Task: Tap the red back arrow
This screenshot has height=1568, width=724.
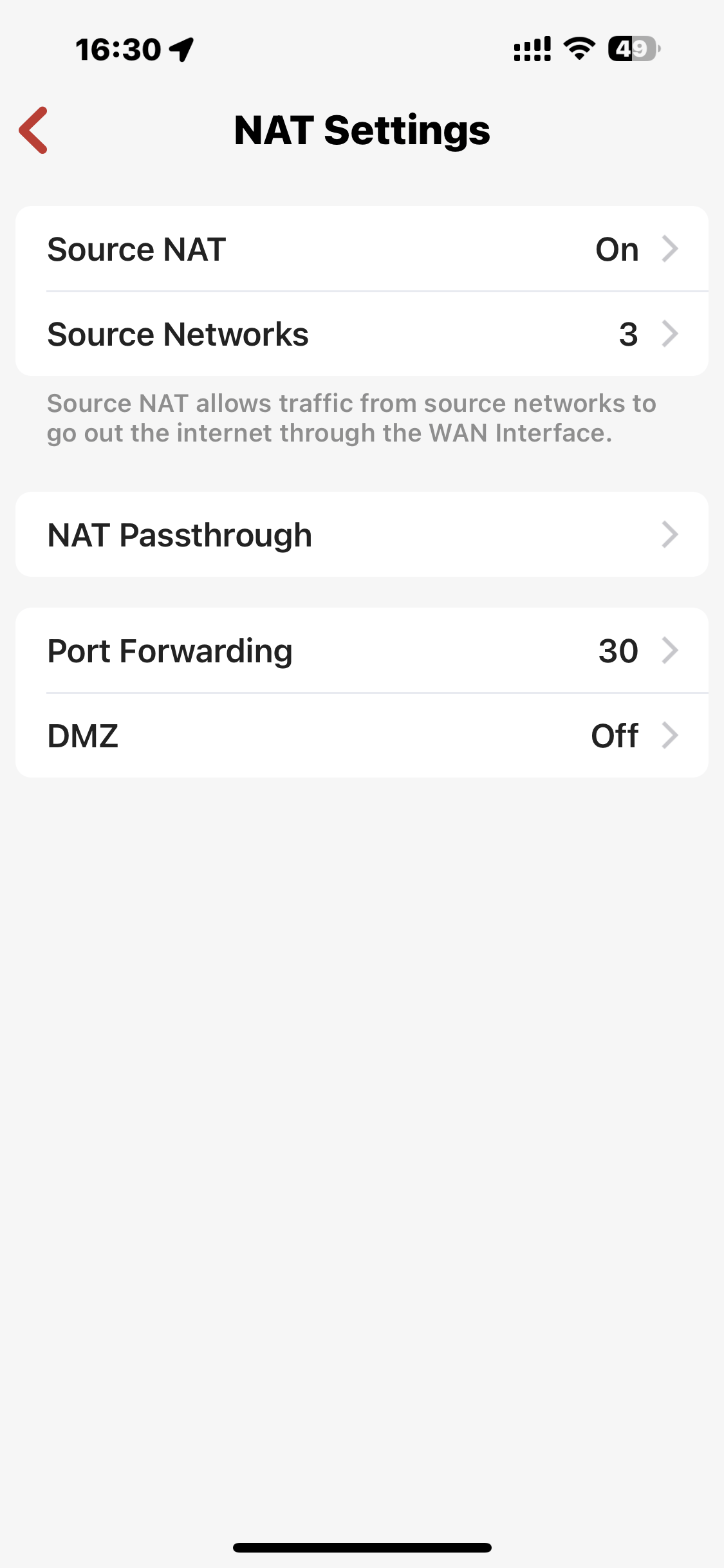Action: pos(33,130)
